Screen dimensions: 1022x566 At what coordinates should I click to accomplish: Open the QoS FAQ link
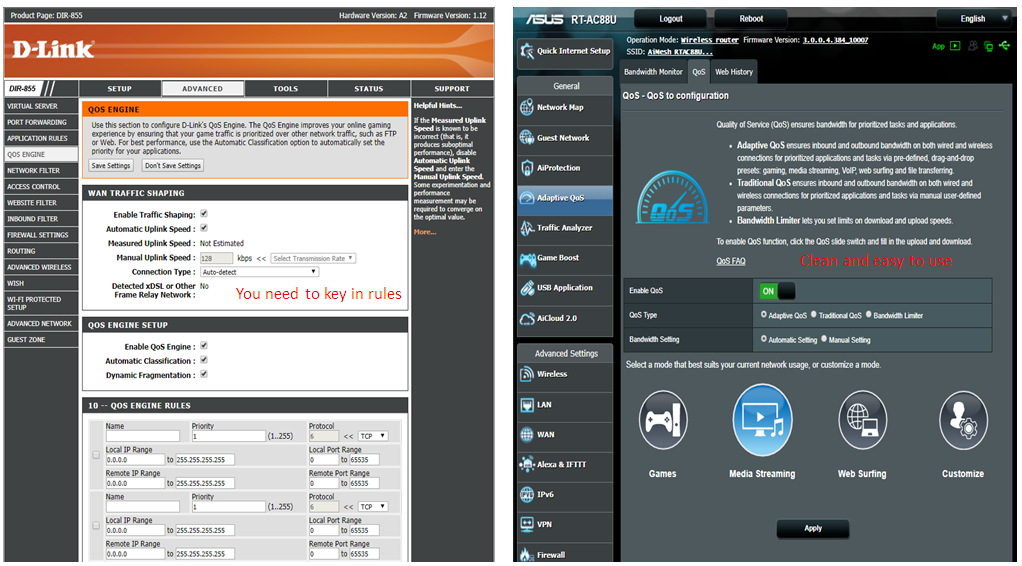(731, 261)
